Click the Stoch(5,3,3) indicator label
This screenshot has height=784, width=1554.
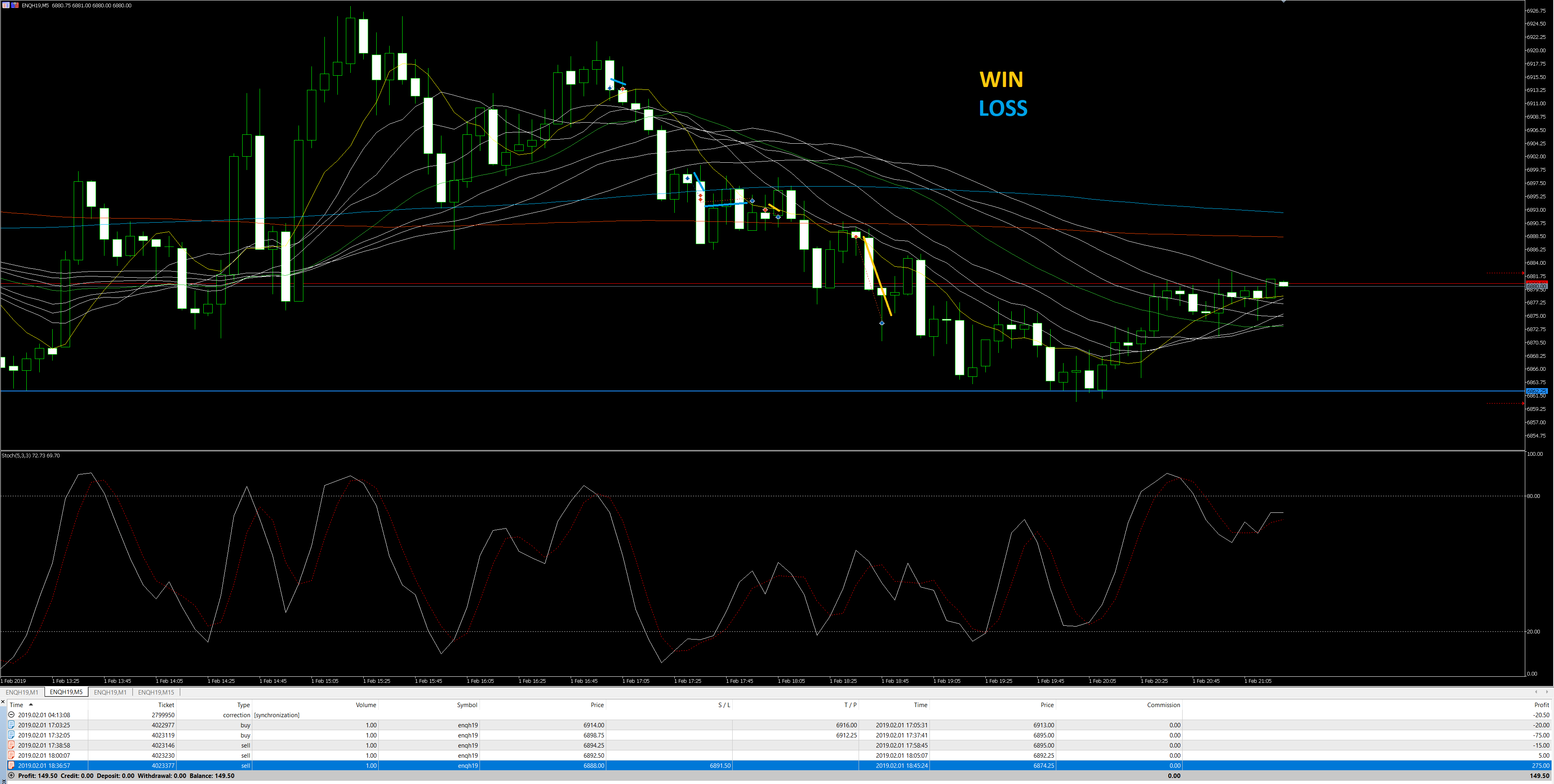[x=31, y=455]
